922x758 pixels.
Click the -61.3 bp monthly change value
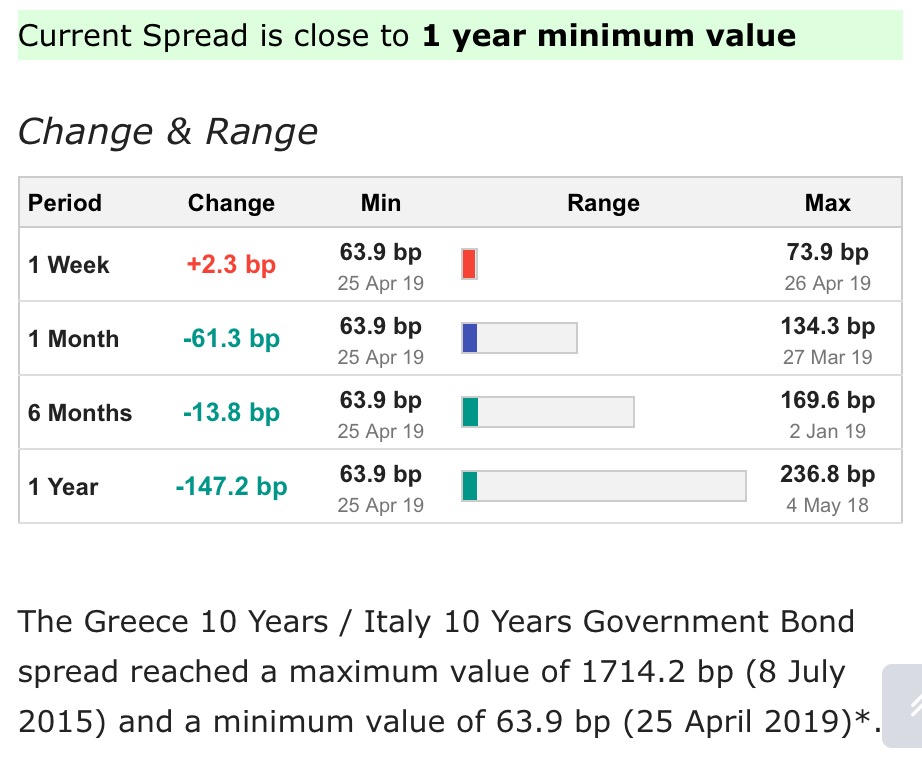click(x=231, y=339)
